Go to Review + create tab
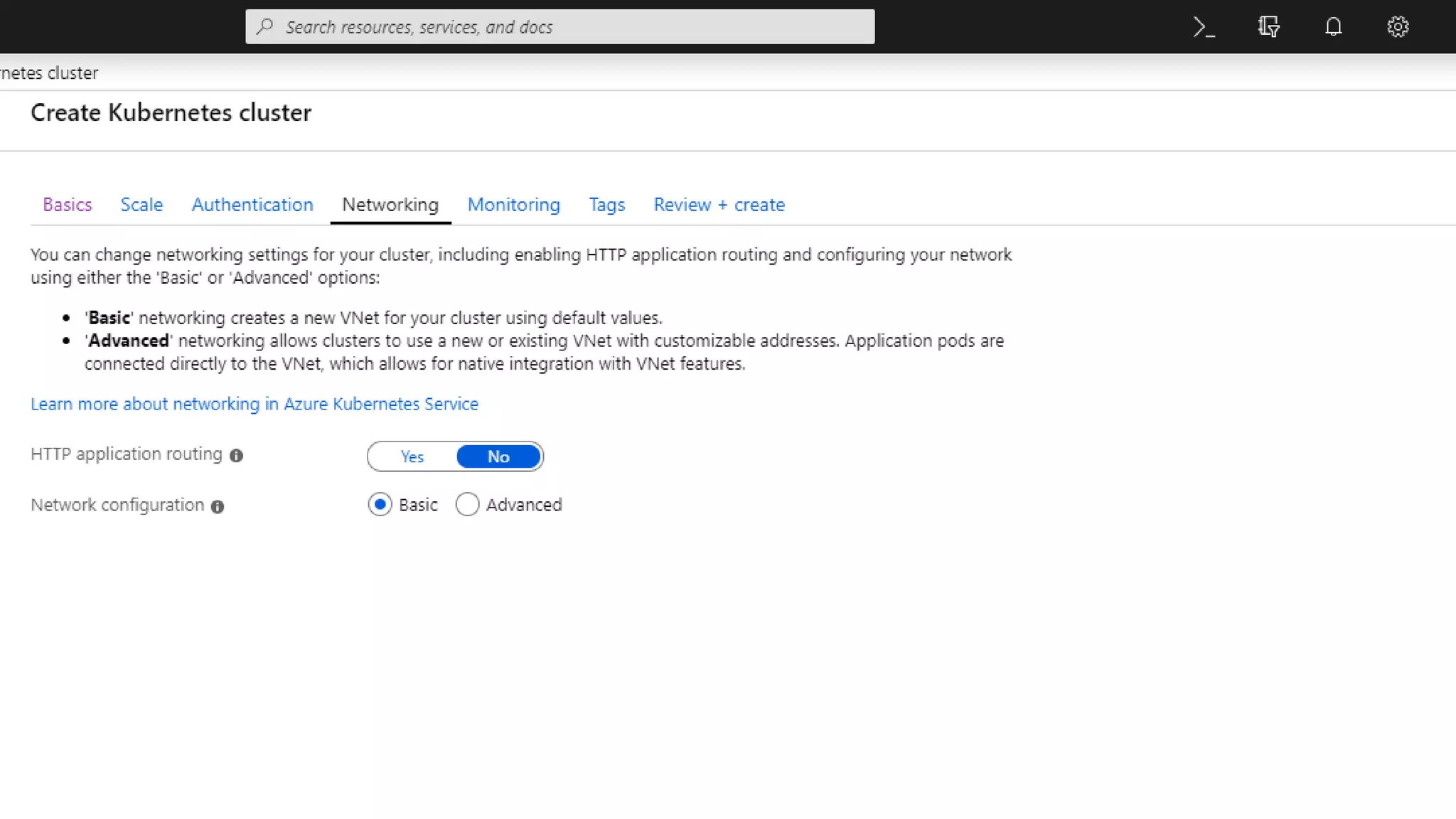This screenshot has height=819, width=1456. tap(719, 205)
